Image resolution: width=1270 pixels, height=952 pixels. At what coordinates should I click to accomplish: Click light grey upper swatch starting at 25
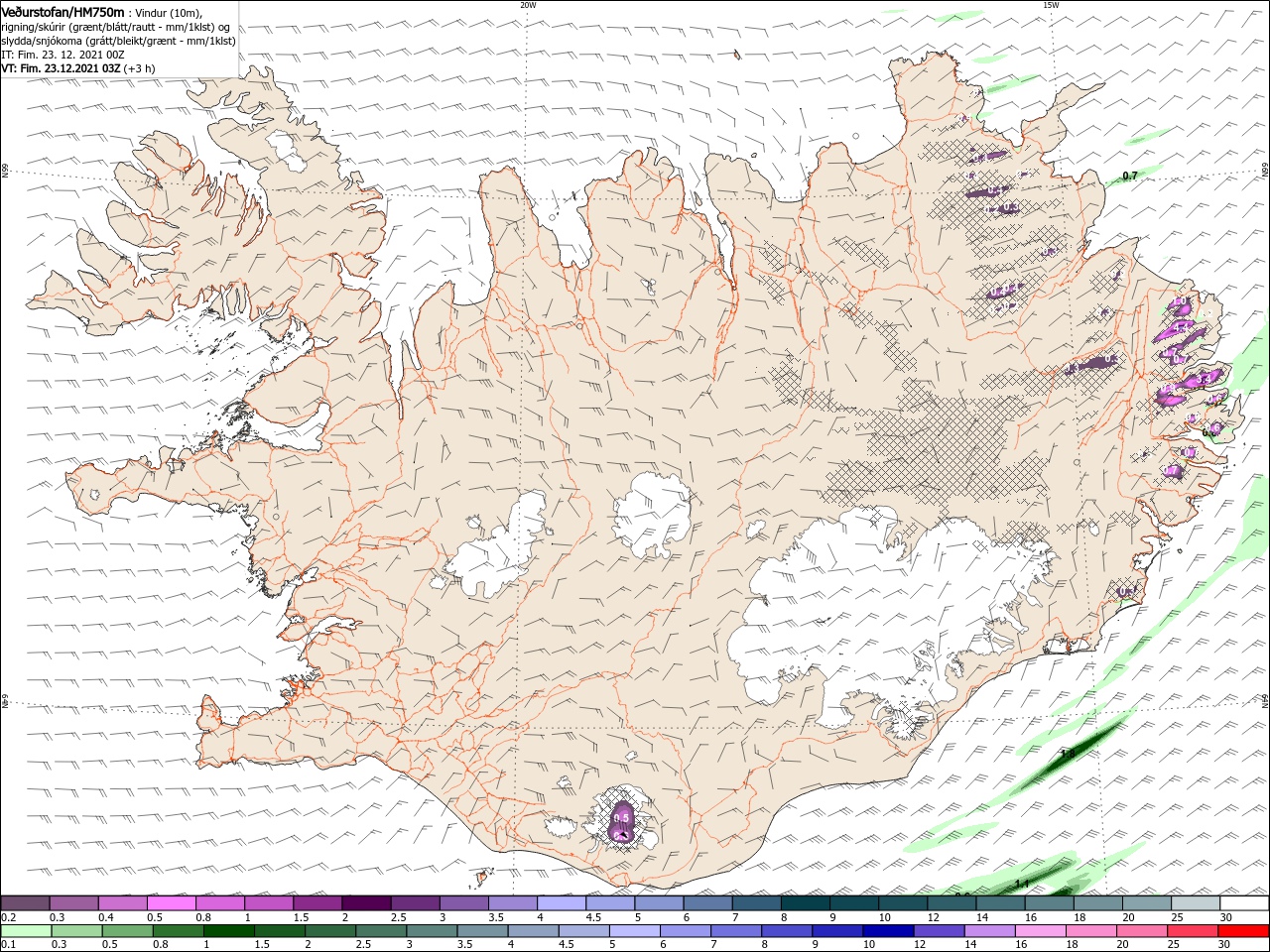pyautogui.click(x=1195, y=902)
